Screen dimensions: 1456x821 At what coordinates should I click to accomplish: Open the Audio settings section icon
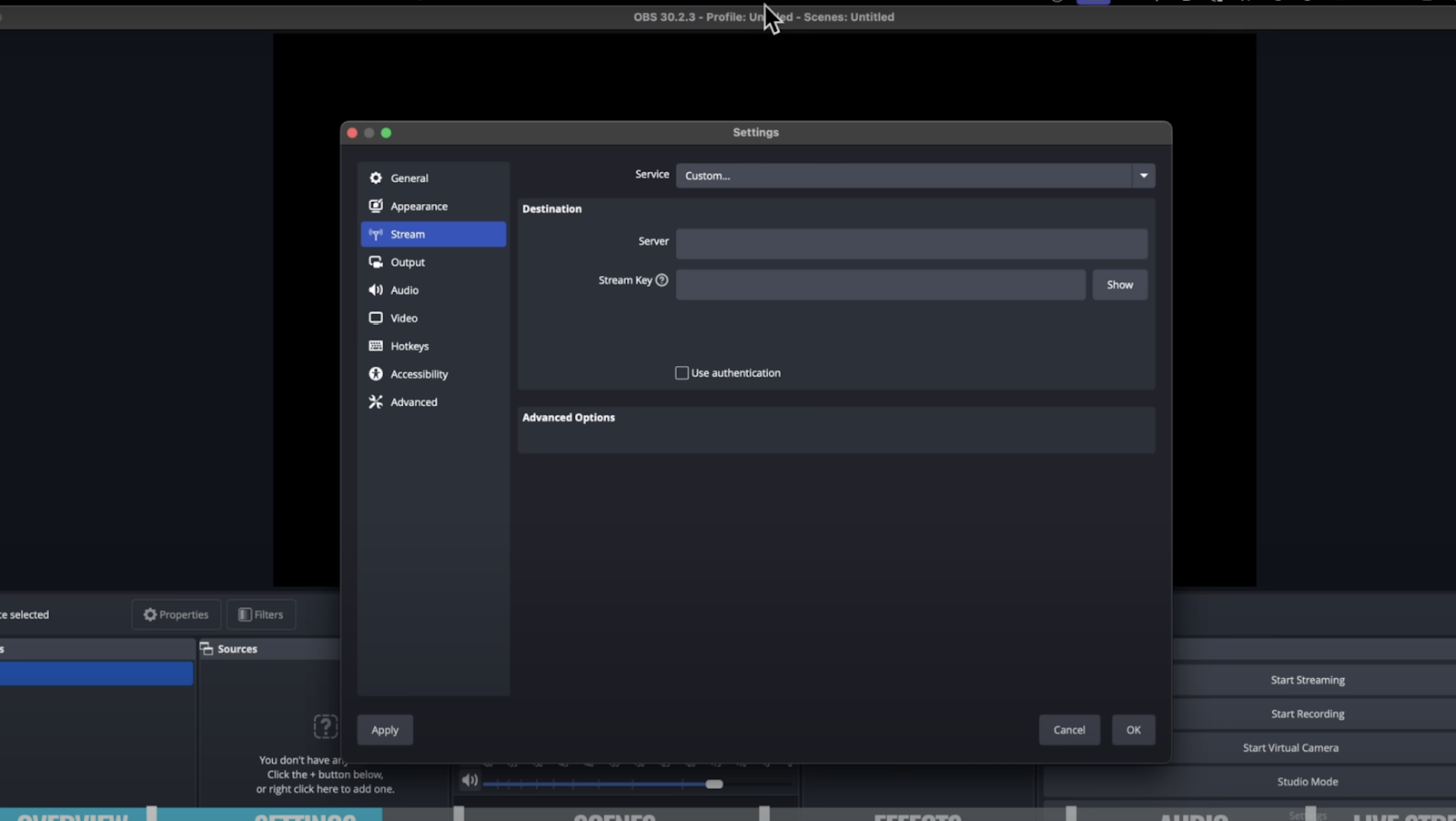(376, 289)
